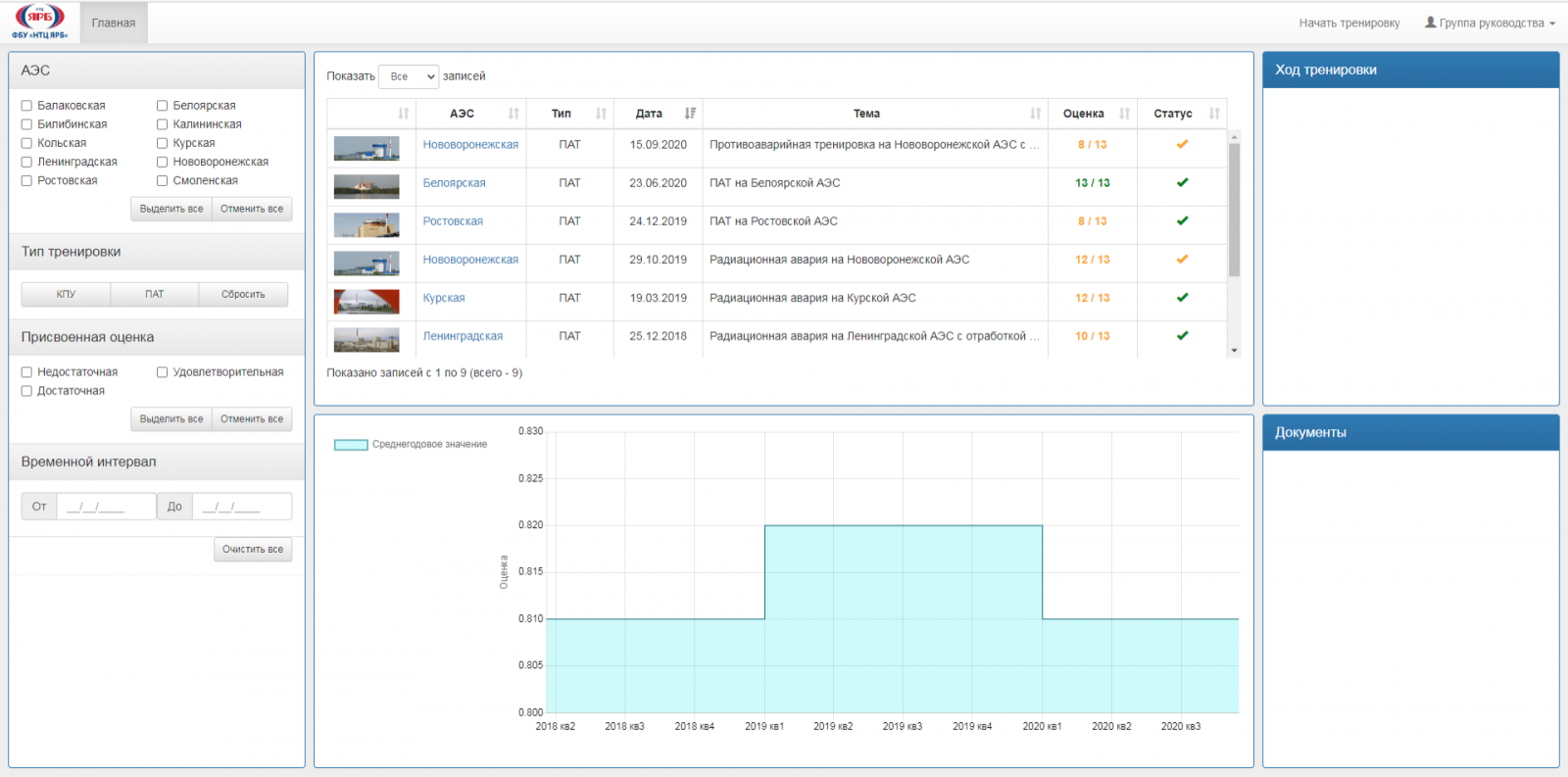
Task: Sort table by Дата column sort icon
Action: 690,114
